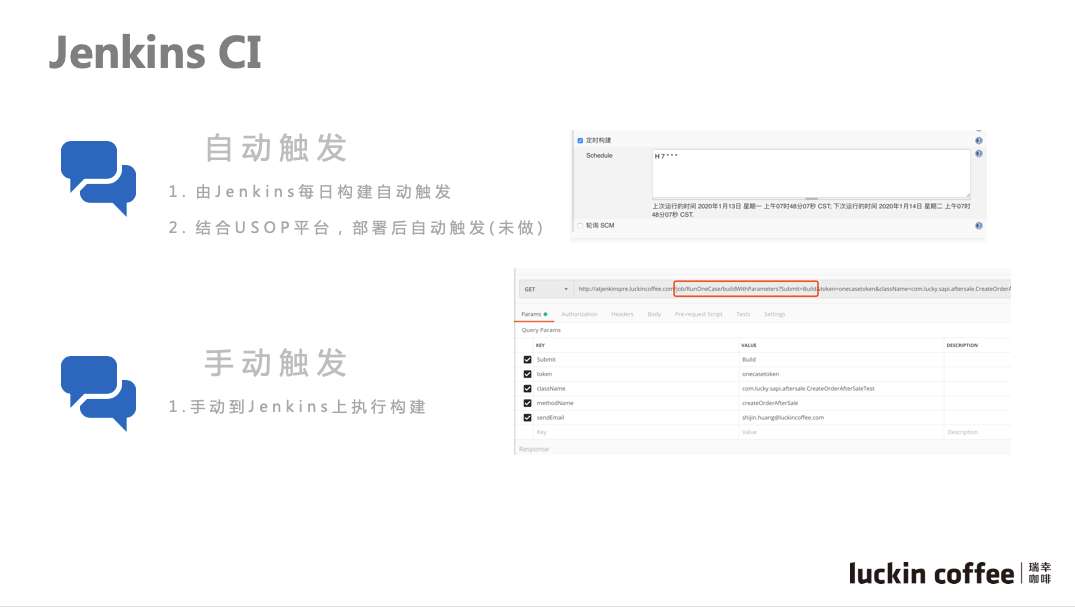Click the help icon beside 定时构建

[x=978, y=141]
